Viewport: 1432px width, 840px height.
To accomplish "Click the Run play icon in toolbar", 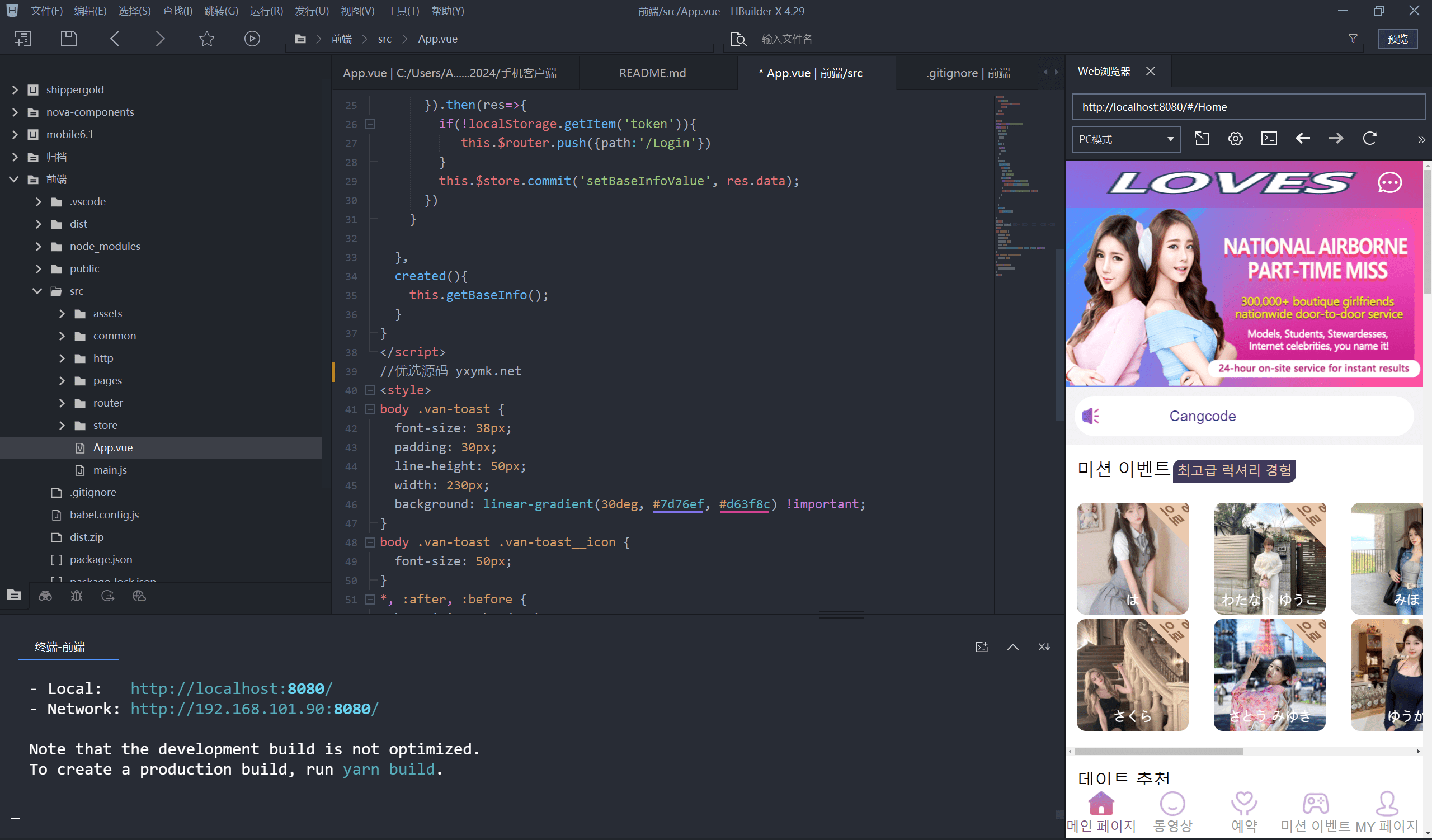I will click(252, 39).
